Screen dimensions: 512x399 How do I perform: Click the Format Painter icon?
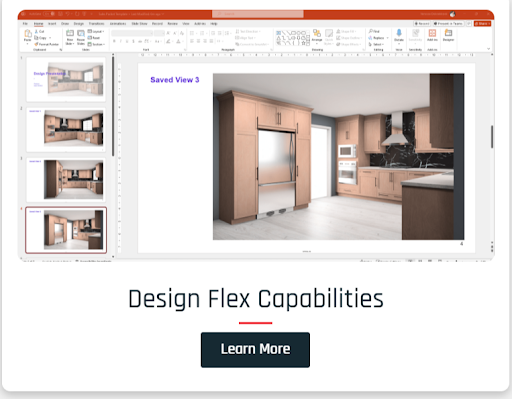coord(36,44)
